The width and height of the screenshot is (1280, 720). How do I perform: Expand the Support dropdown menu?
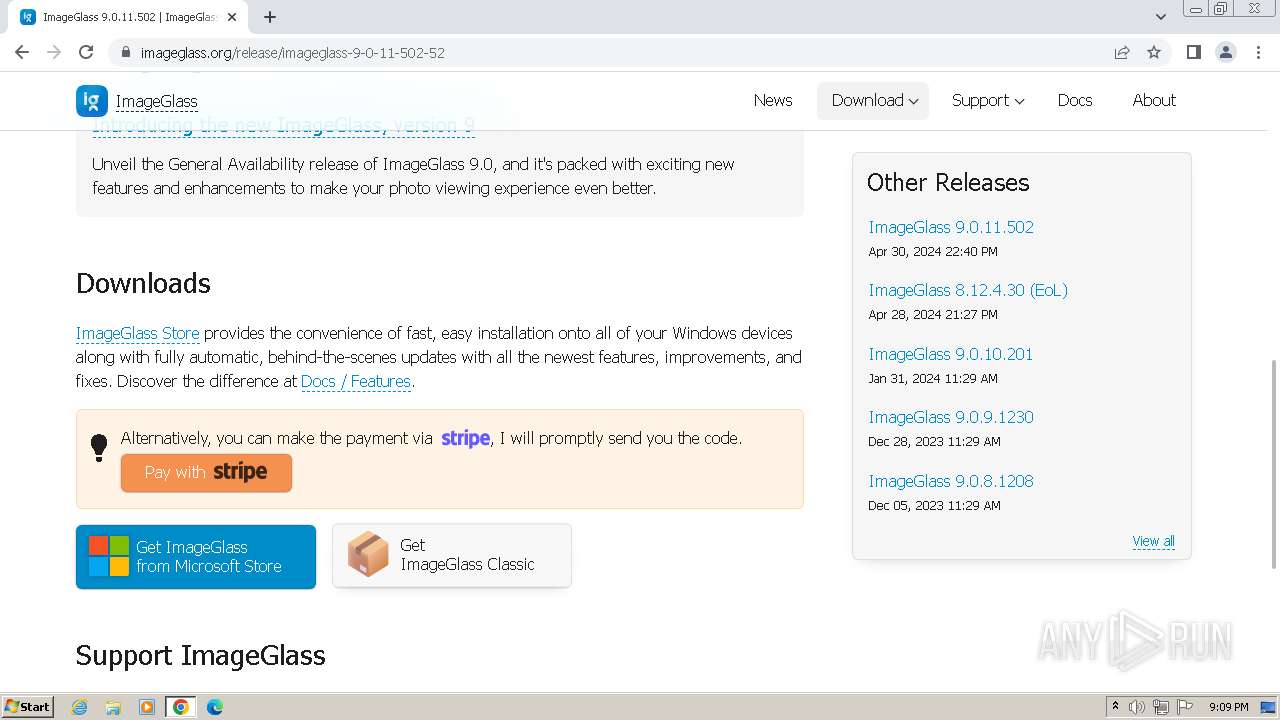click(988, 100)
